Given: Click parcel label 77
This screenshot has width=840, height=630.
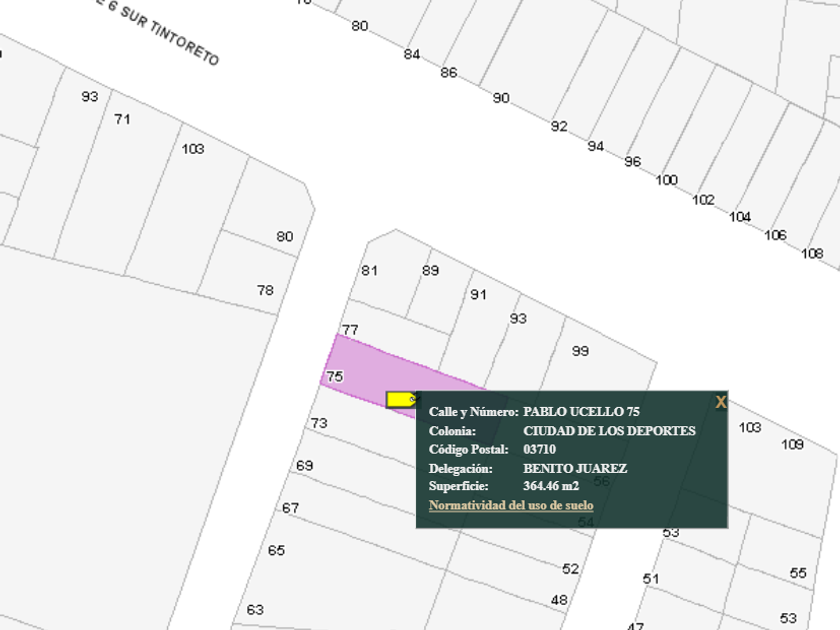Looking at the screenshot, I should click(350, 330).
